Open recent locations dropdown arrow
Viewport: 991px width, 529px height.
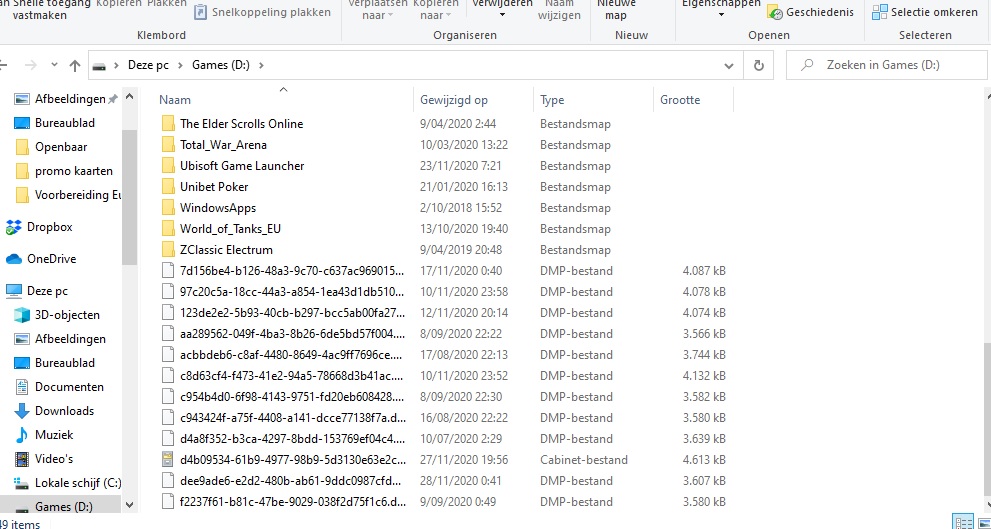(x=54, y=65)
